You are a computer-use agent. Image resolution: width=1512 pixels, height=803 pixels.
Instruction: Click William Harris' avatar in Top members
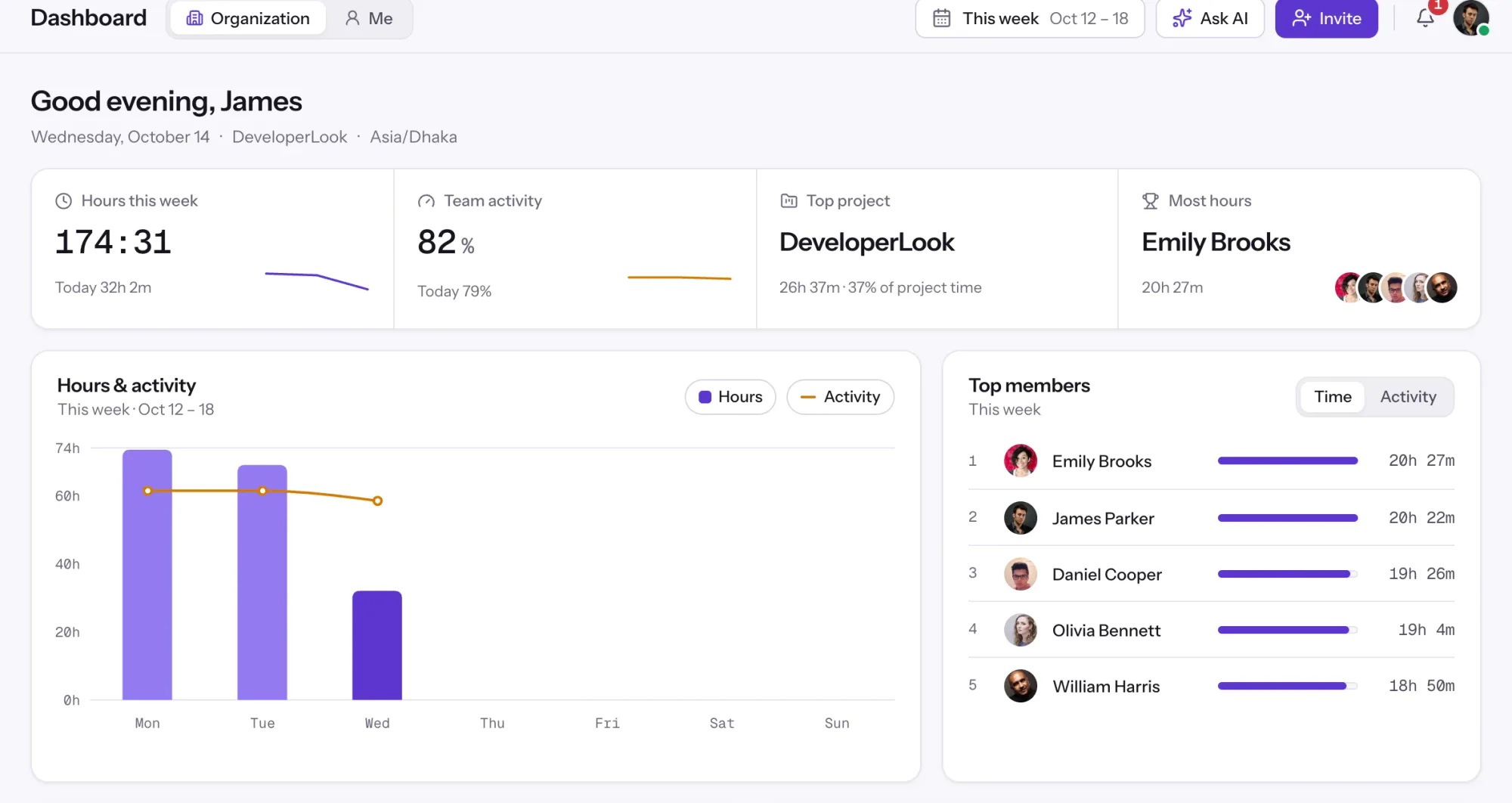(1021, 686)
